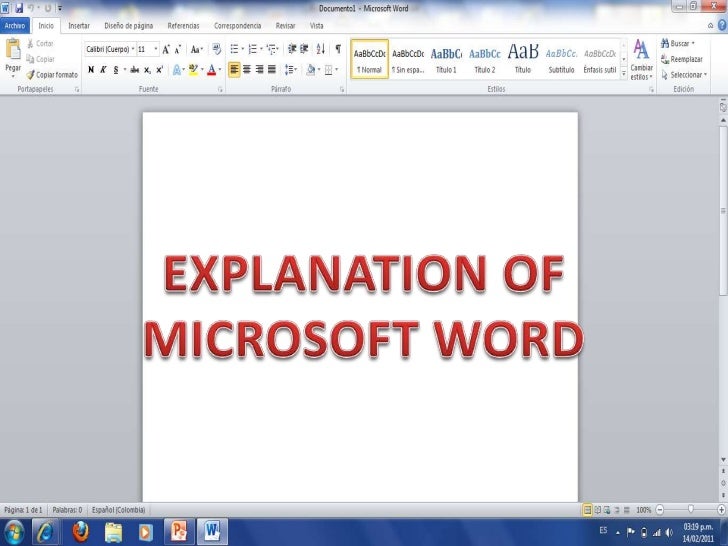Toggle strikethrough abc formatting

pyautogui.click(x=135, y=70)
